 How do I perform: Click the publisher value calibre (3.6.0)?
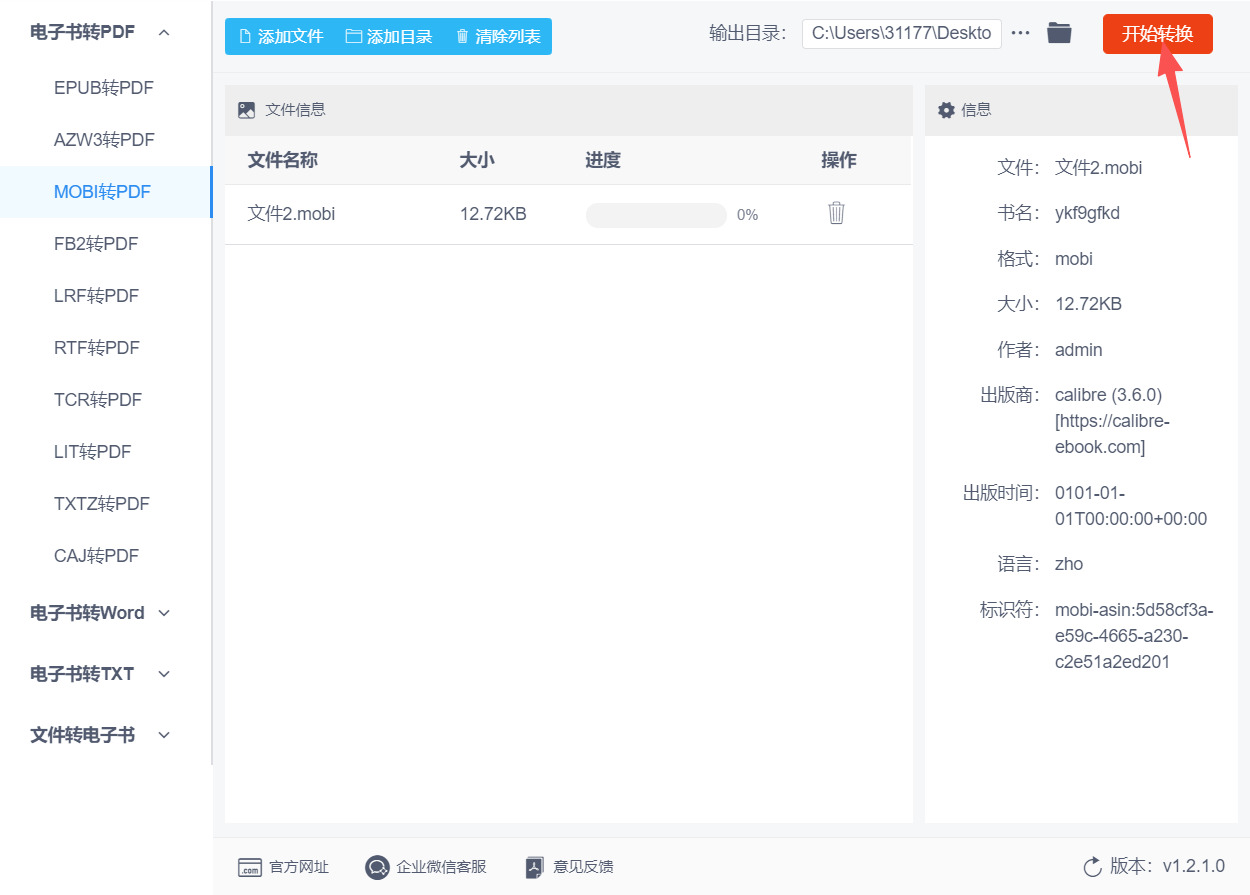point(1108,395)
